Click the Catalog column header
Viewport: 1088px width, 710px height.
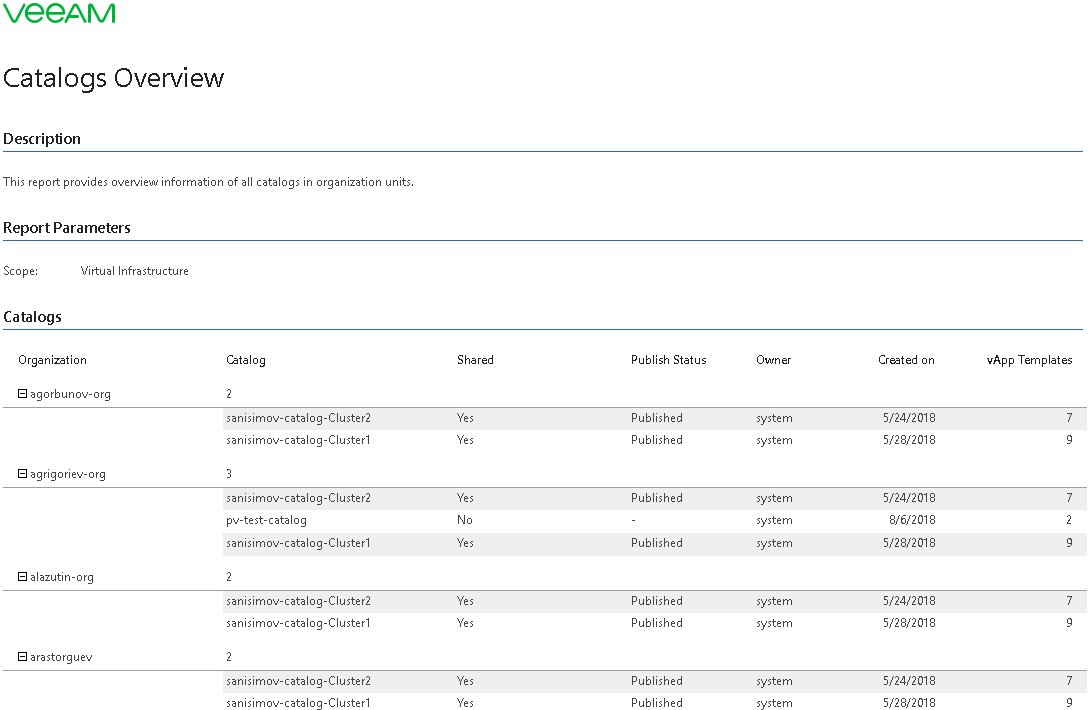pos(246,360)
